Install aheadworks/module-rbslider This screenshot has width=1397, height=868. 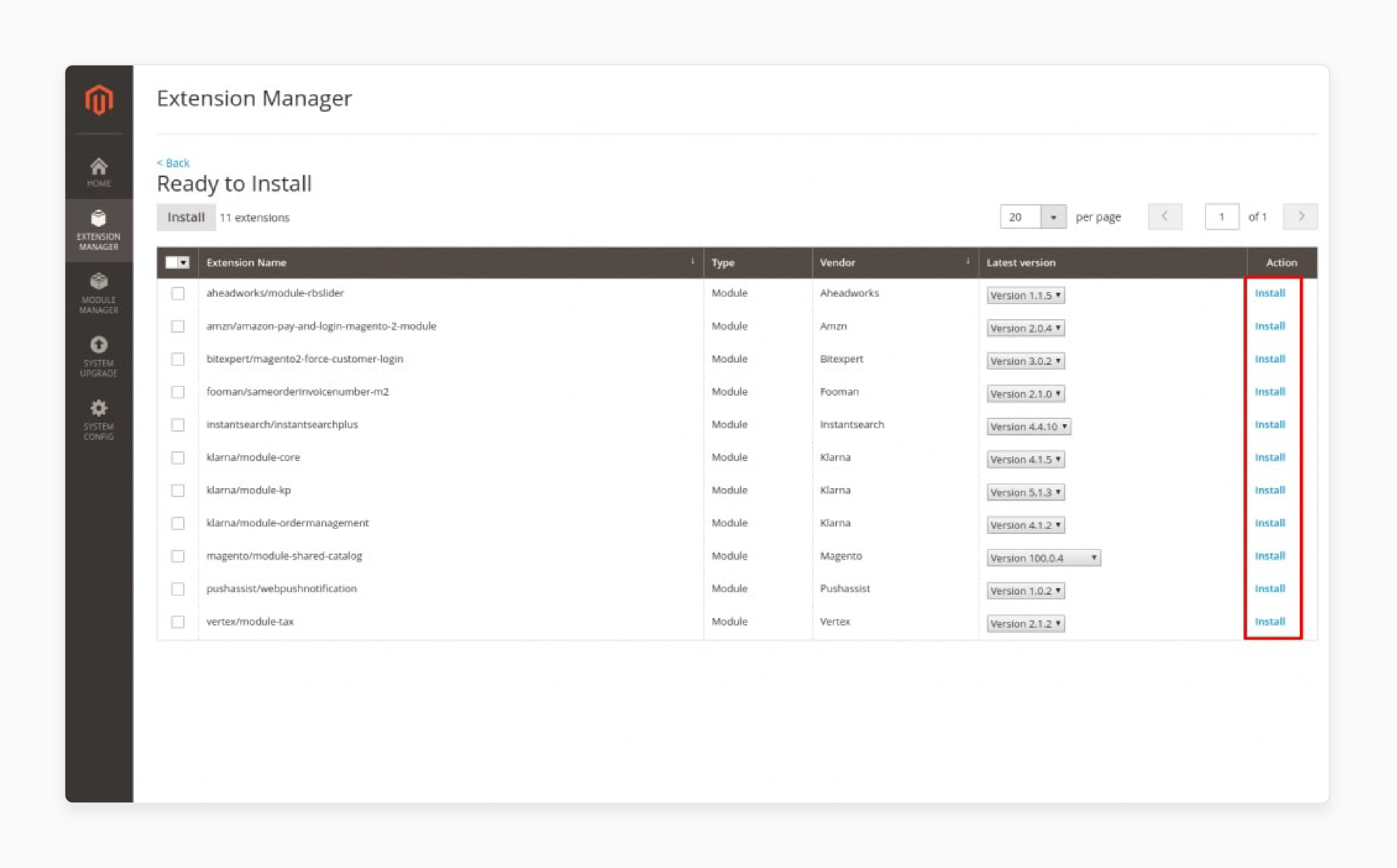(x=1269, y=293)
